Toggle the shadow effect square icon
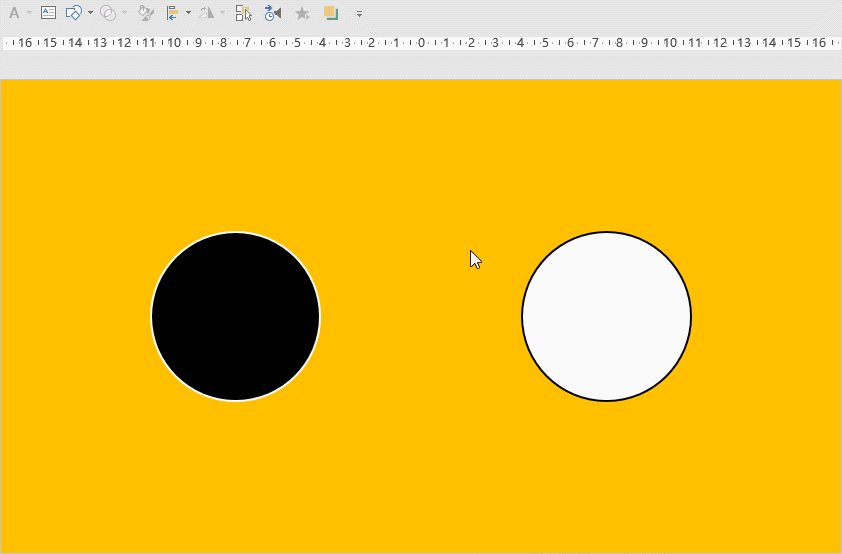 coord(331,13)
